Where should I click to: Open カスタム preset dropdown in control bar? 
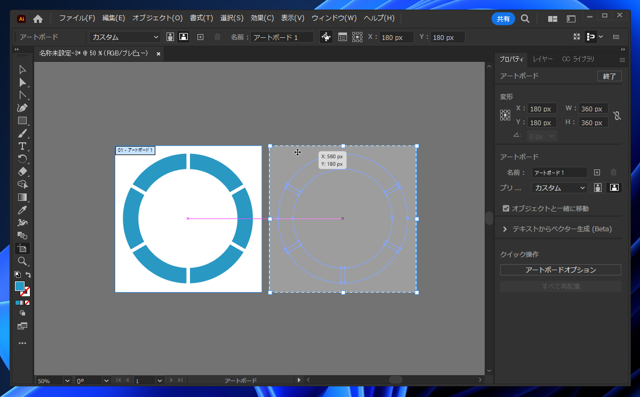tap(124, 37)
